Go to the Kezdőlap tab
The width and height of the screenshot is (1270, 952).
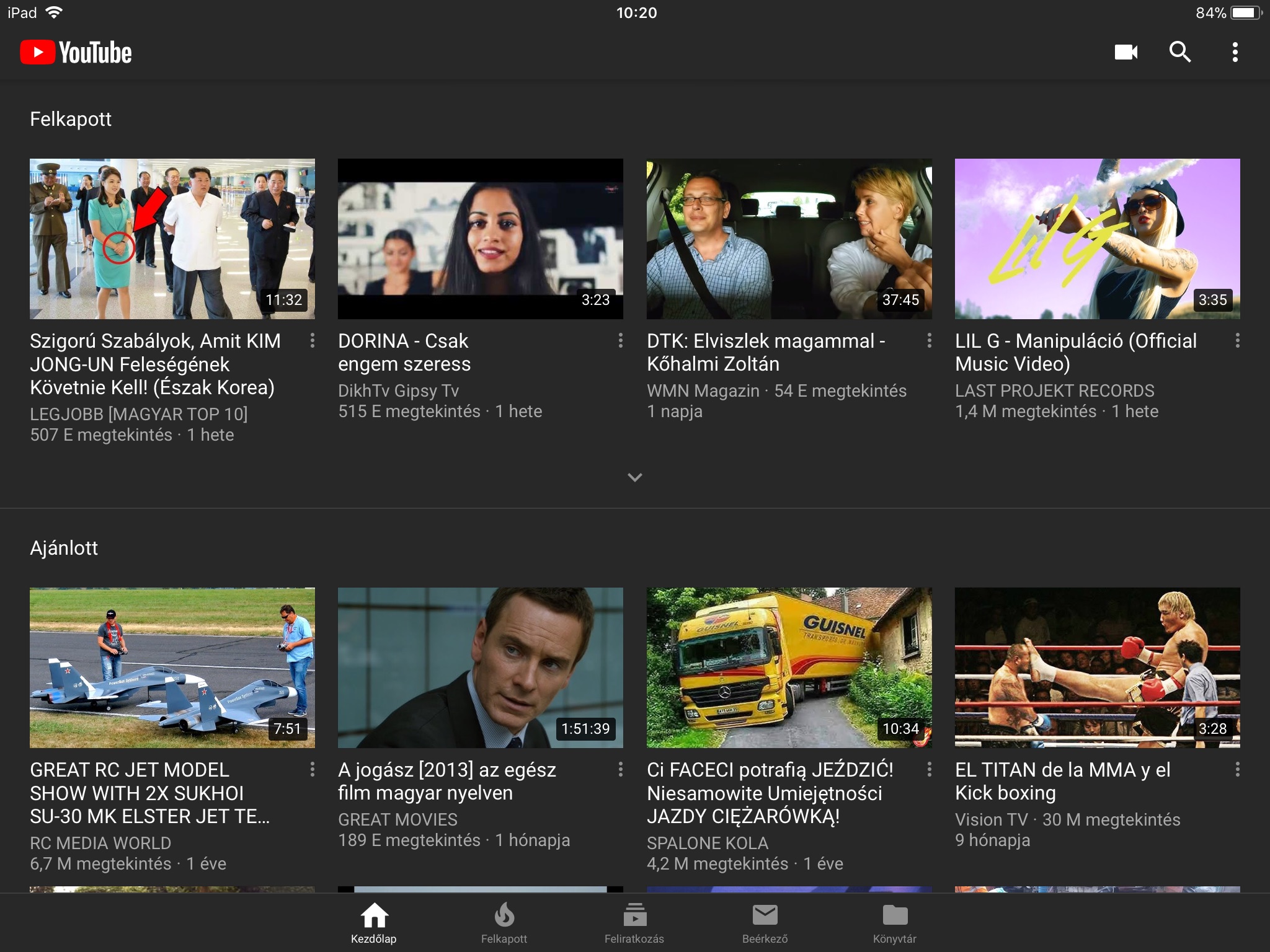[374, 923]
